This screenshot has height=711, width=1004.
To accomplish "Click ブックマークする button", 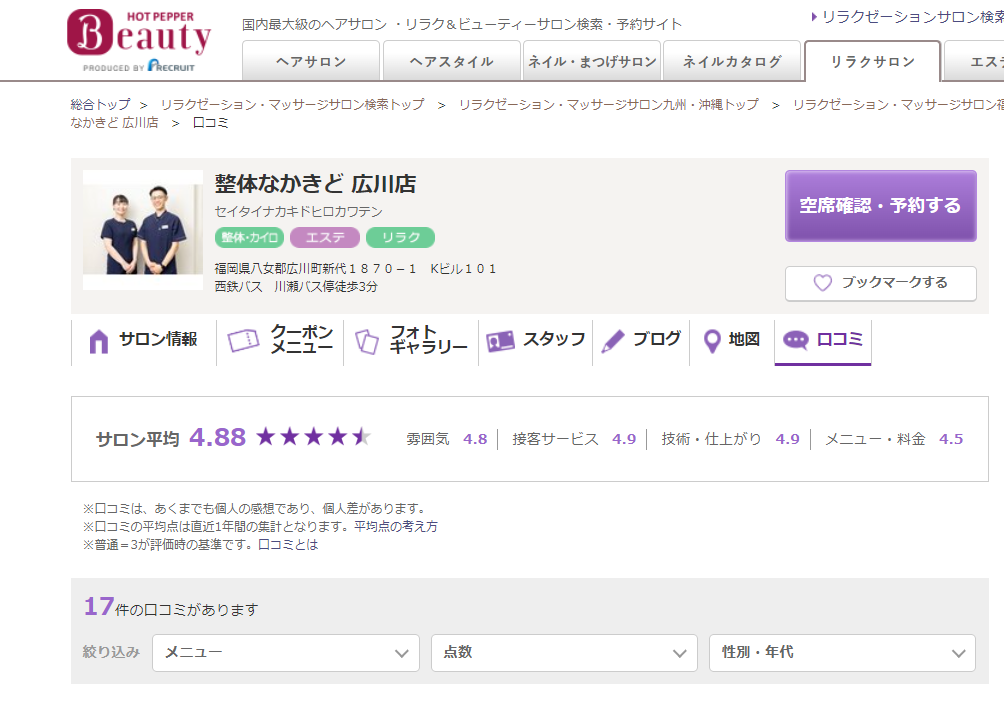I will click(880, 283).
